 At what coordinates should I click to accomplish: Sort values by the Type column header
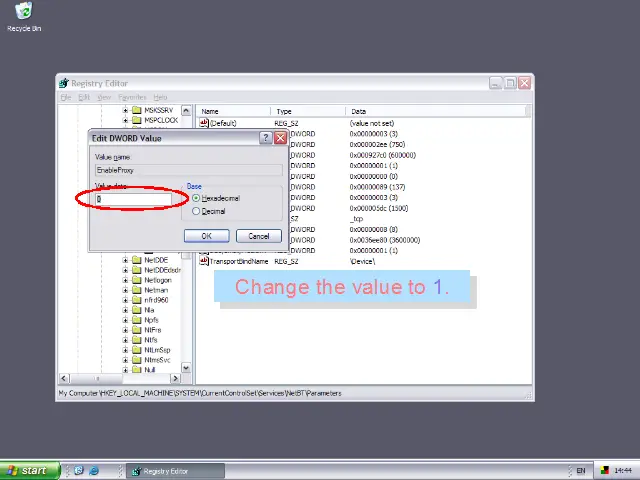pyautogui.click(x=308, y=111)
